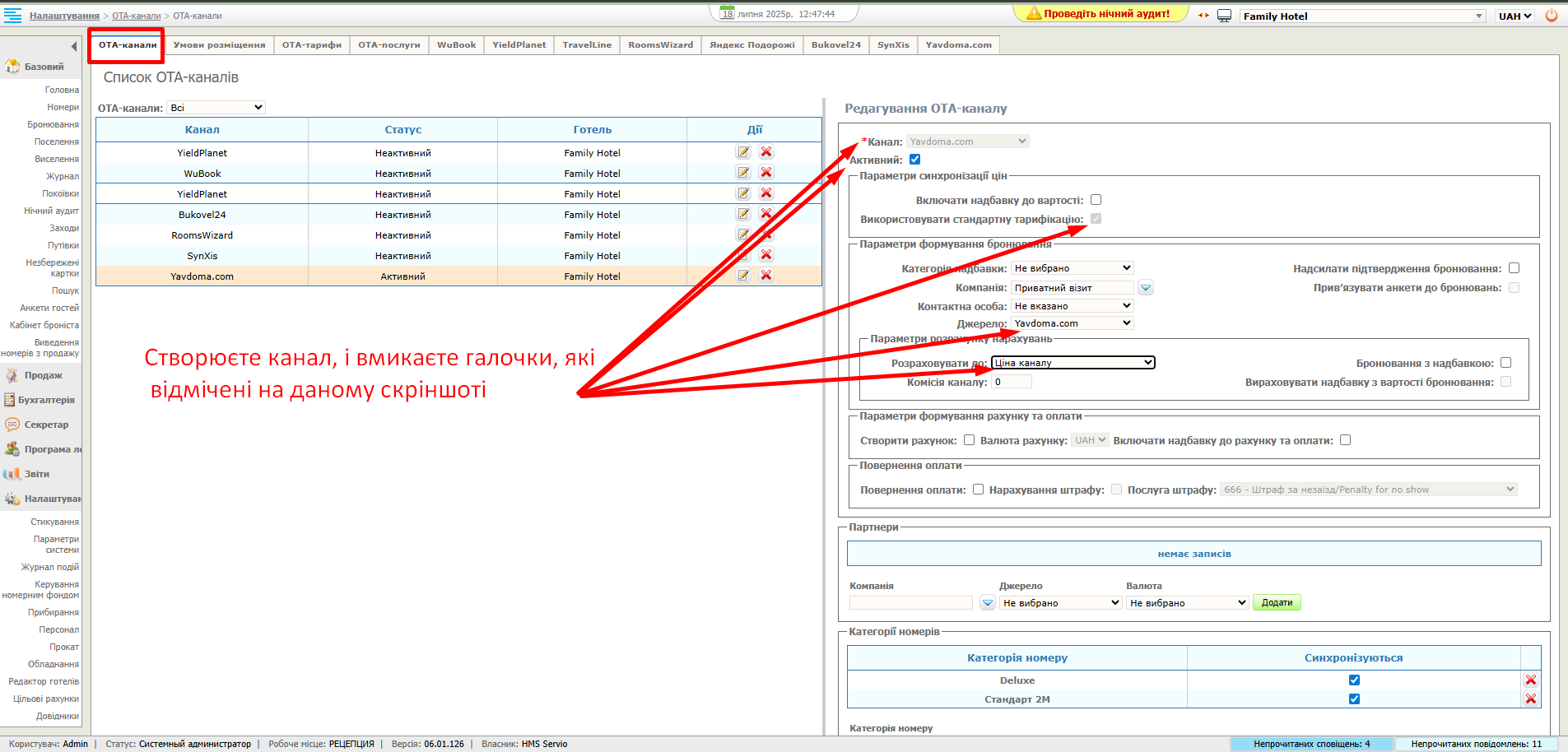
Task: Remove the Стандарт 2М room category
Action: pyautogui.click(x=1530, y=699)
